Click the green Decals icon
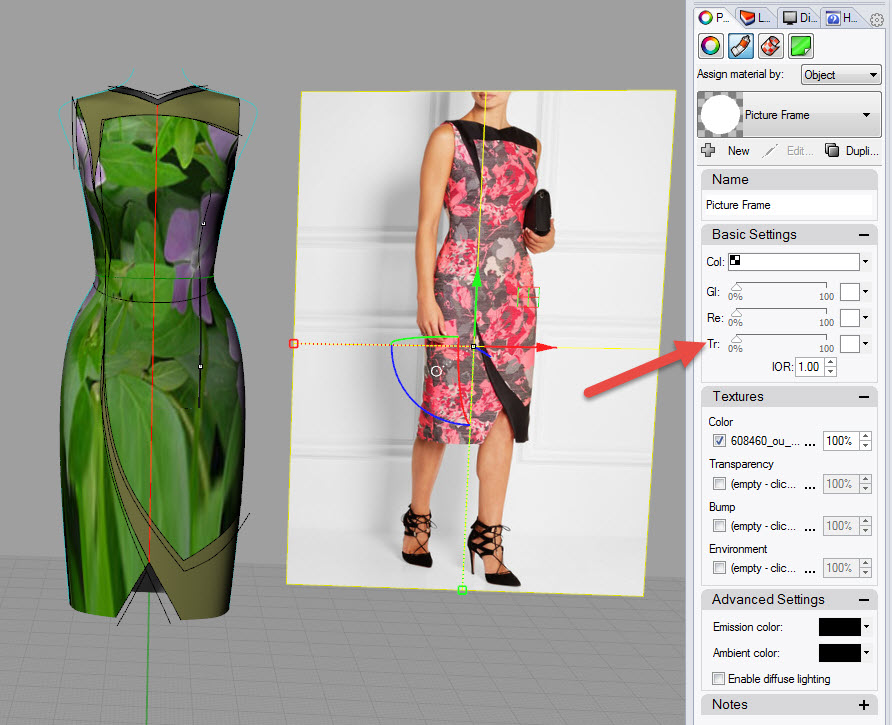892x725 pixels. [x=800, y=46]
